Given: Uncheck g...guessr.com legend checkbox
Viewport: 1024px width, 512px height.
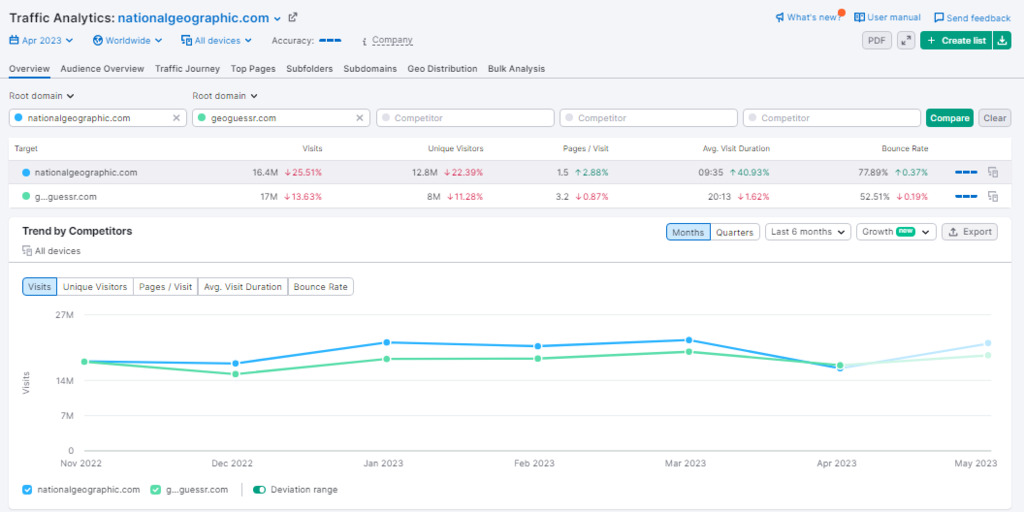Looking at the screenshot, I should pyautogui.click(x=155, y=490).
